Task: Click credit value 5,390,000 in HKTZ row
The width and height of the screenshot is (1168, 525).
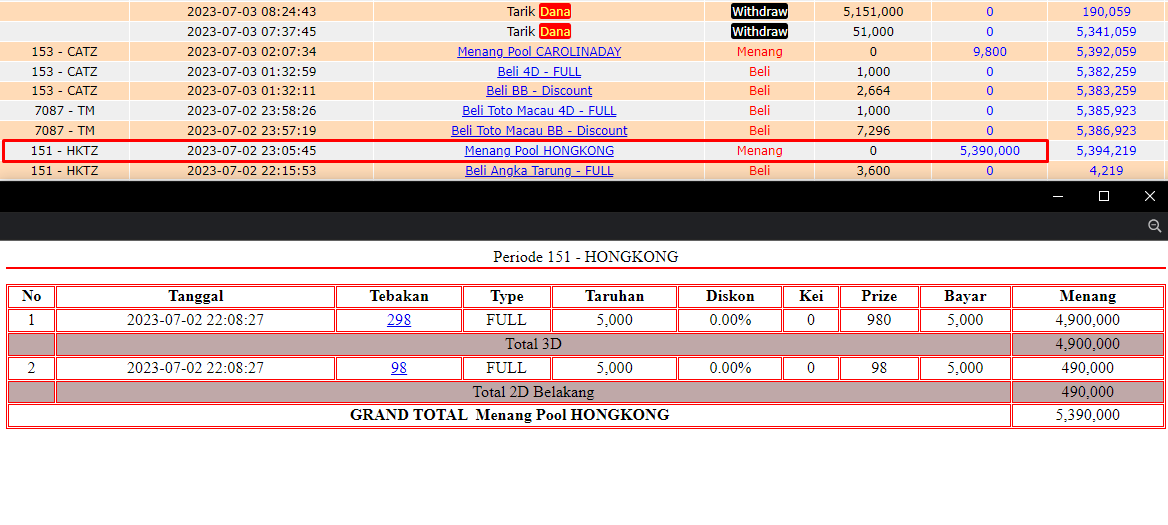Action: (989, 150)
